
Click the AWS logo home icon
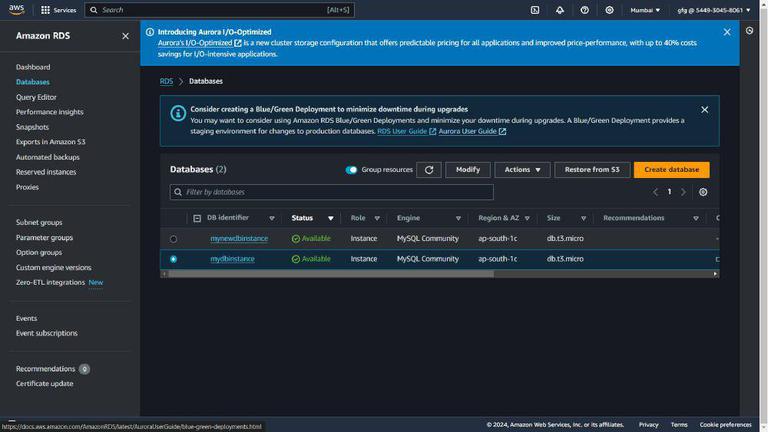point(16,10)
